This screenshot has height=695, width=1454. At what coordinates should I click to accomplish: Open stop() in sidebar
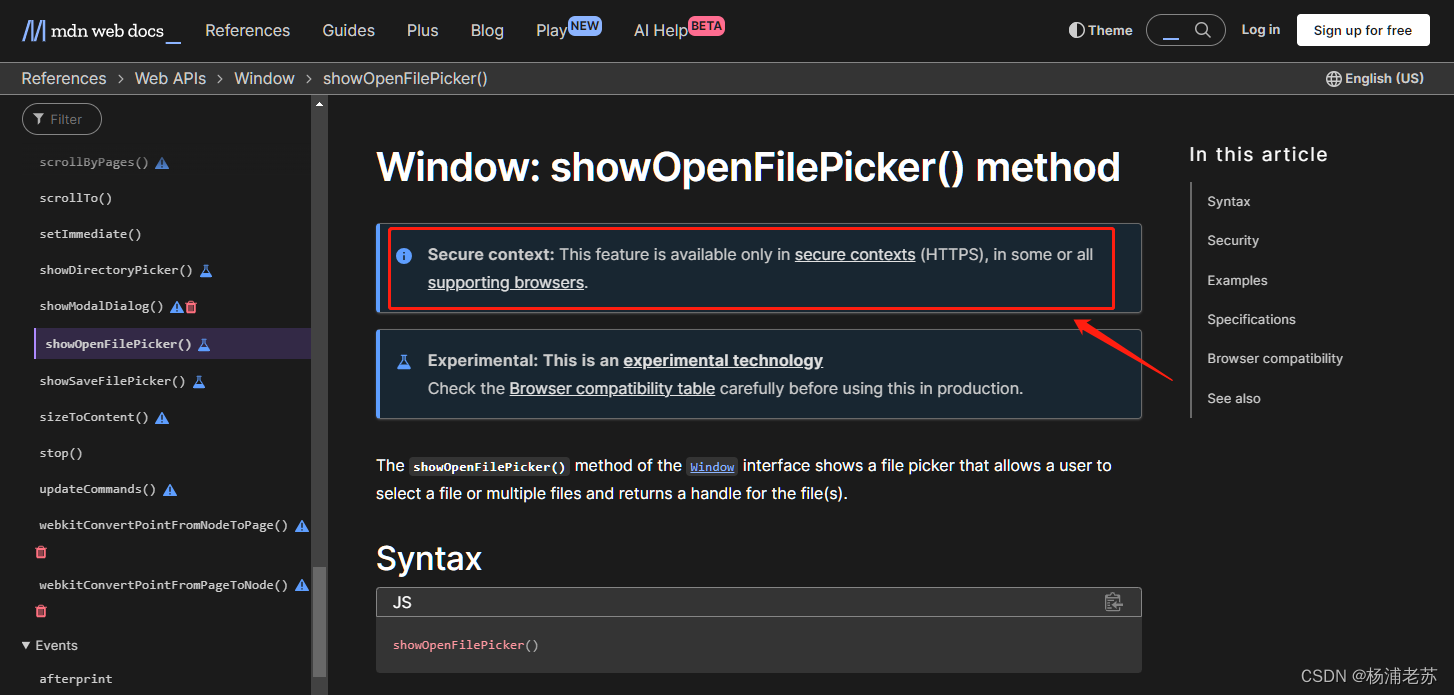pos(61,453)
